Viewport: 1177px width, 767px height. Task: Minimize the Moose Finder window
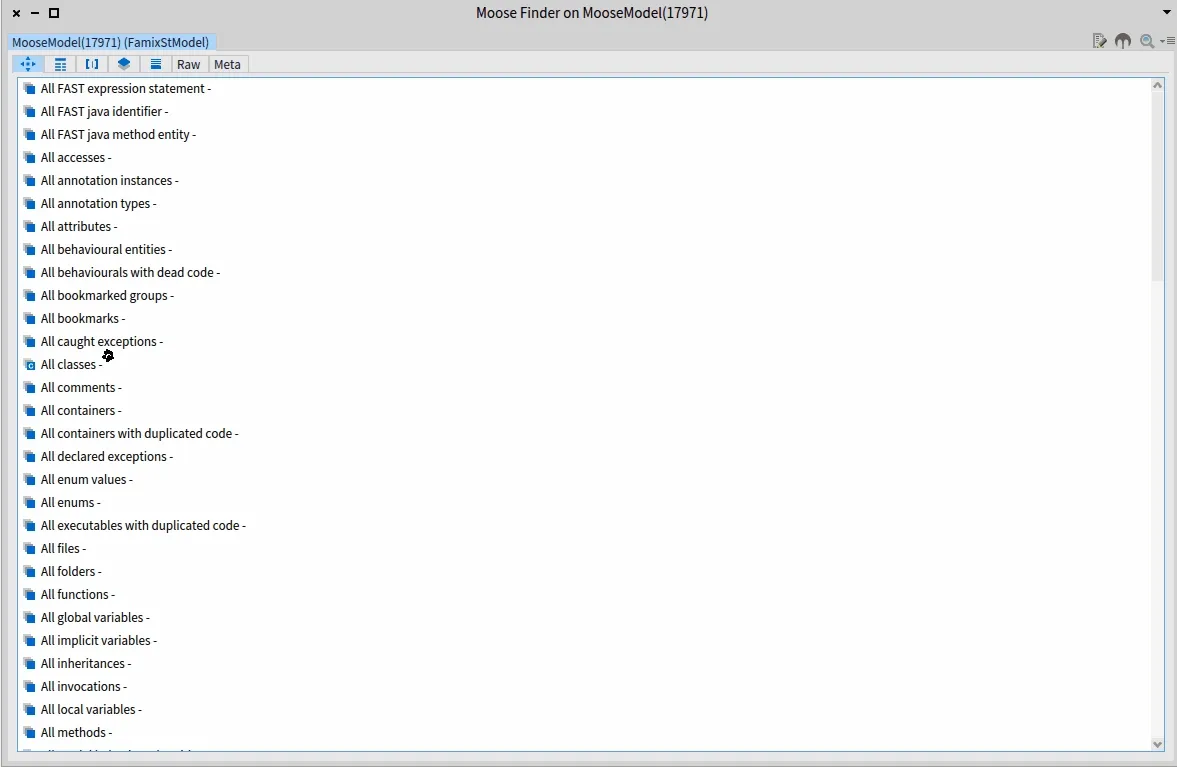coord(35,13)
